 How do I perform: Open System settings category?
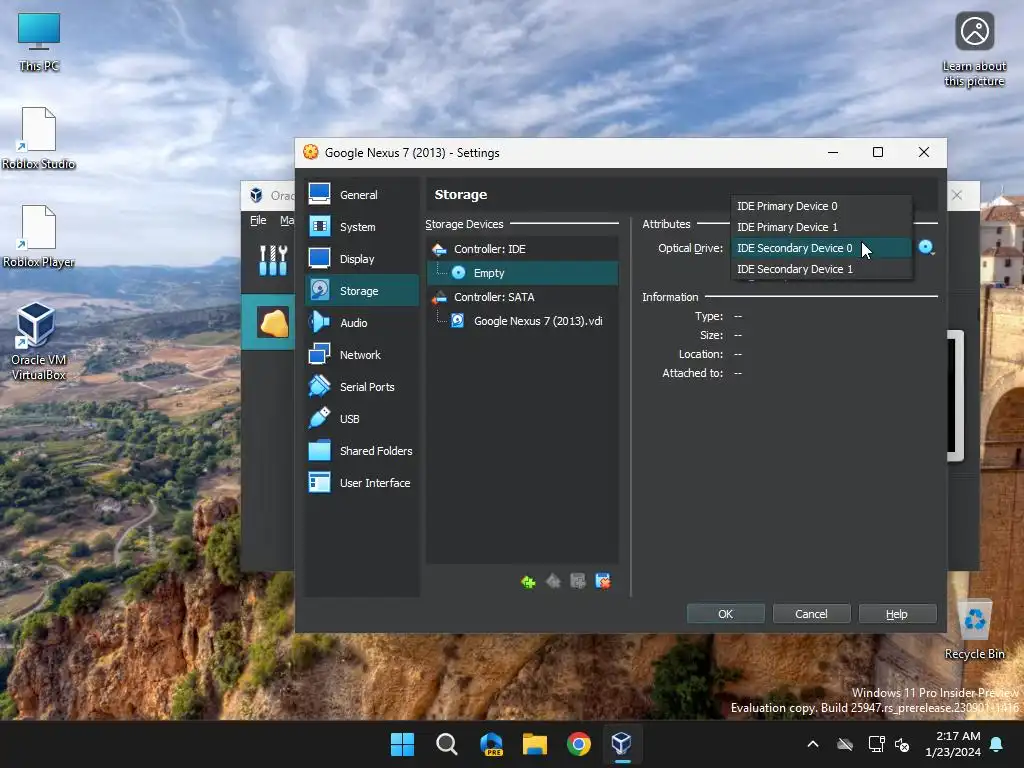point(361,227)
